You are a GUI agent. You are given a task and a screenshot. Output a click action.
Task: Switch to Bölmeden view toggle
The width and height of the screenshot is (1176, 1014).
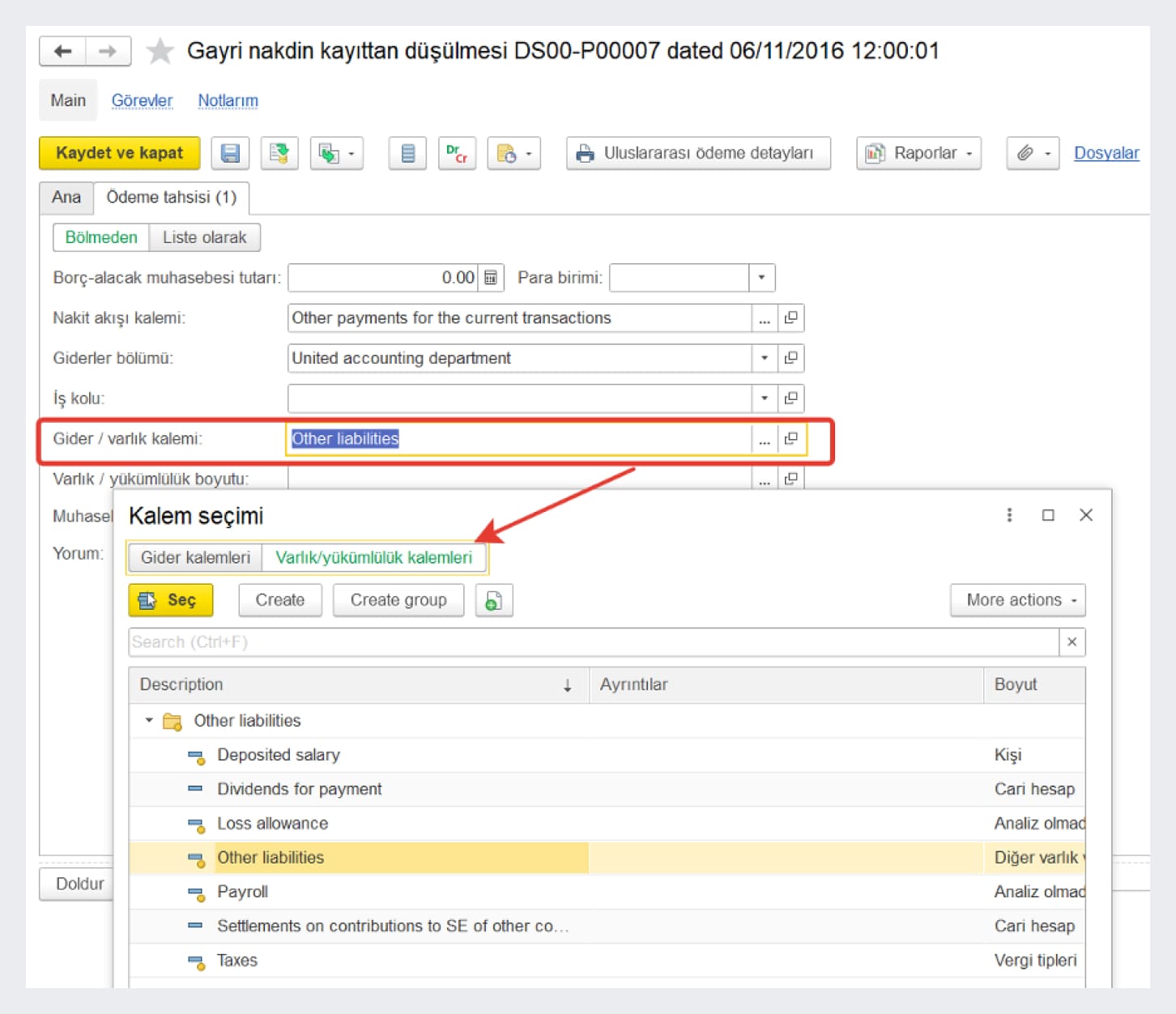pyautogui.click(x=101, y=237)
